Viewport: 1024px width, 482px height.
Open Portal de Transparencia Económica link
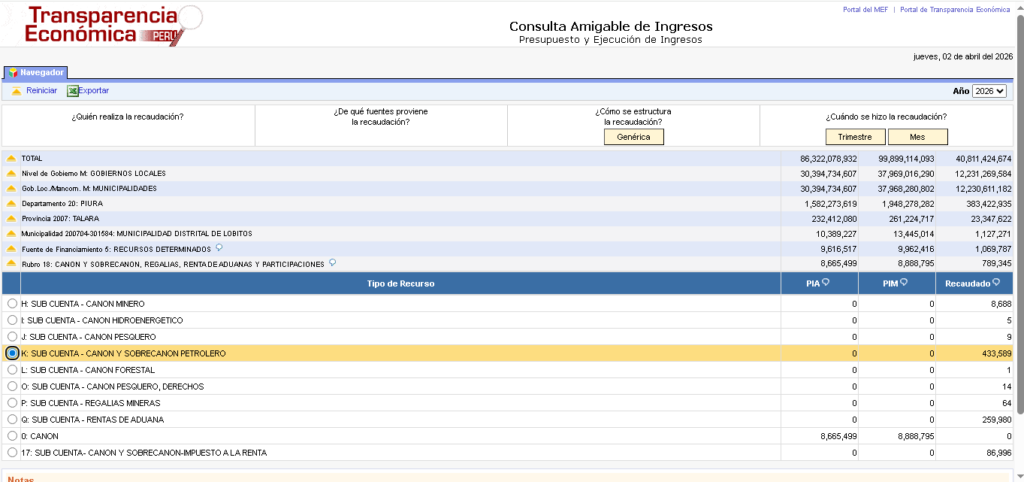pos(955,9)
